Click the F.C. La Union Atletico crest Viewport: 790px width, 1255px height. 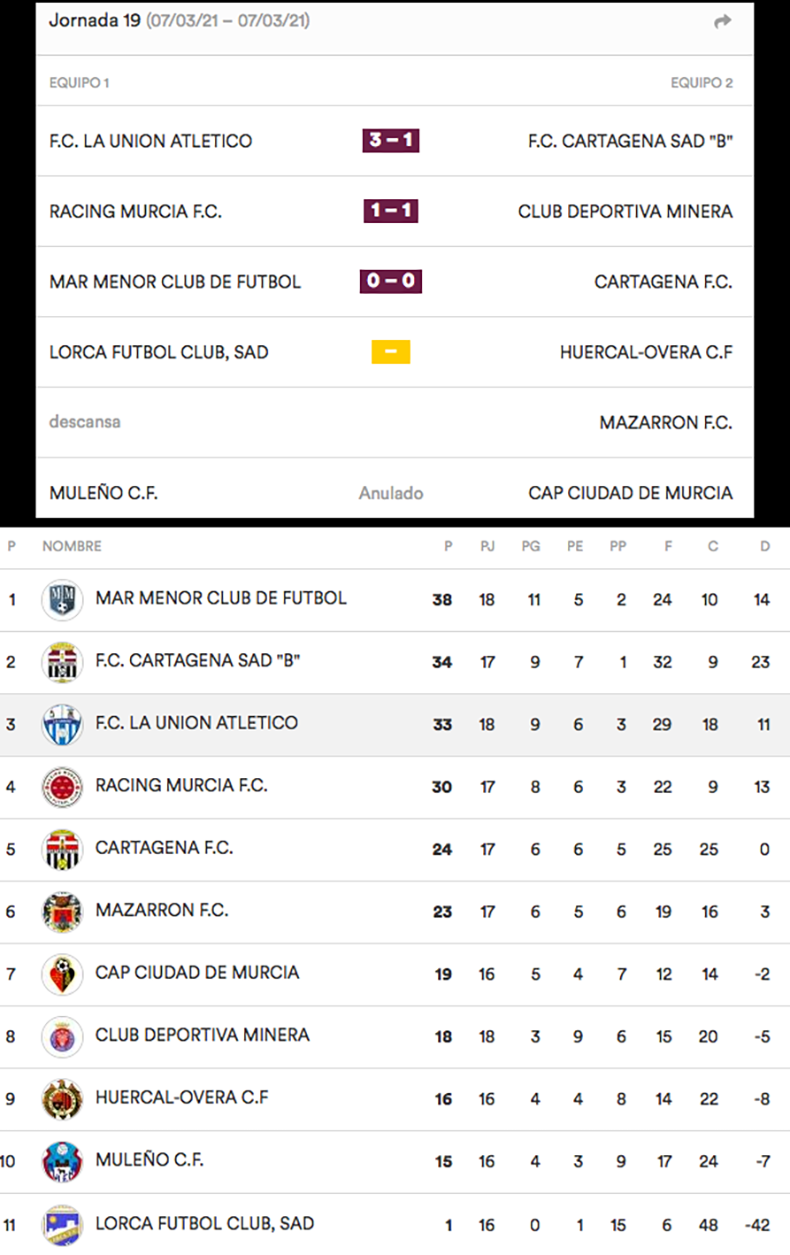pyautogui.click(x=61, y=724)
